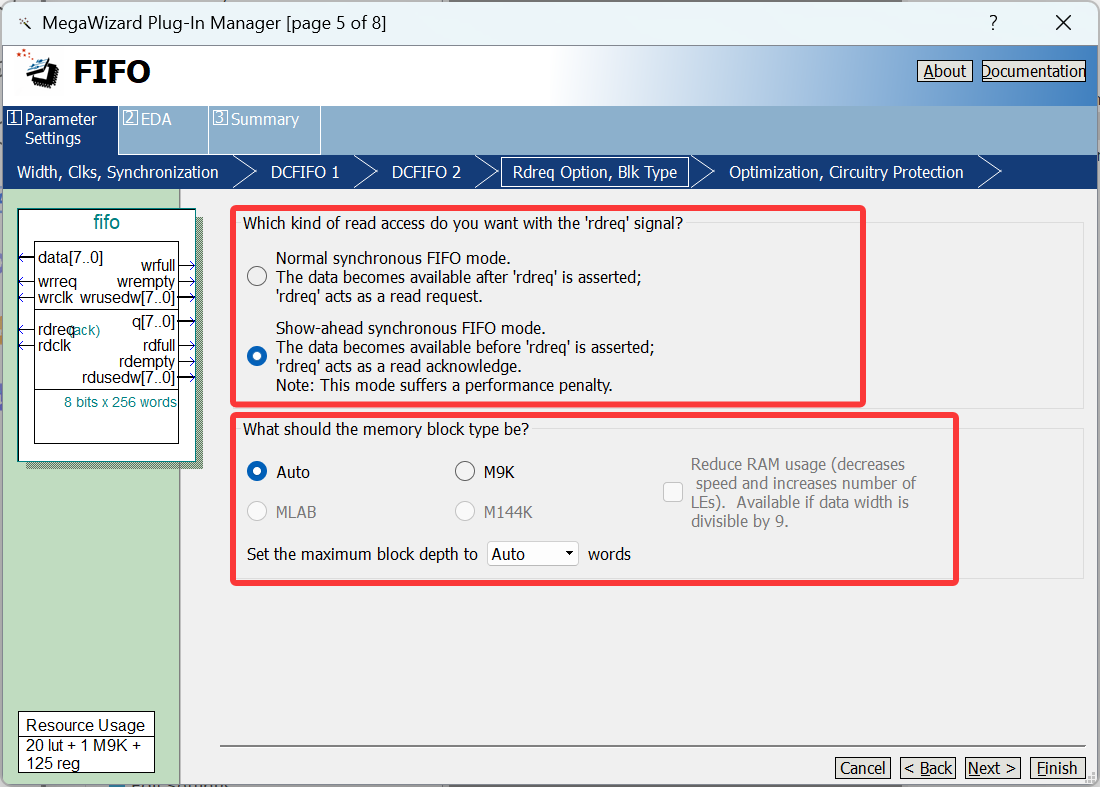The image size is (1100, 787).
Task: Click the '8 bits x 256 words' label
Action: coord(120,402)
